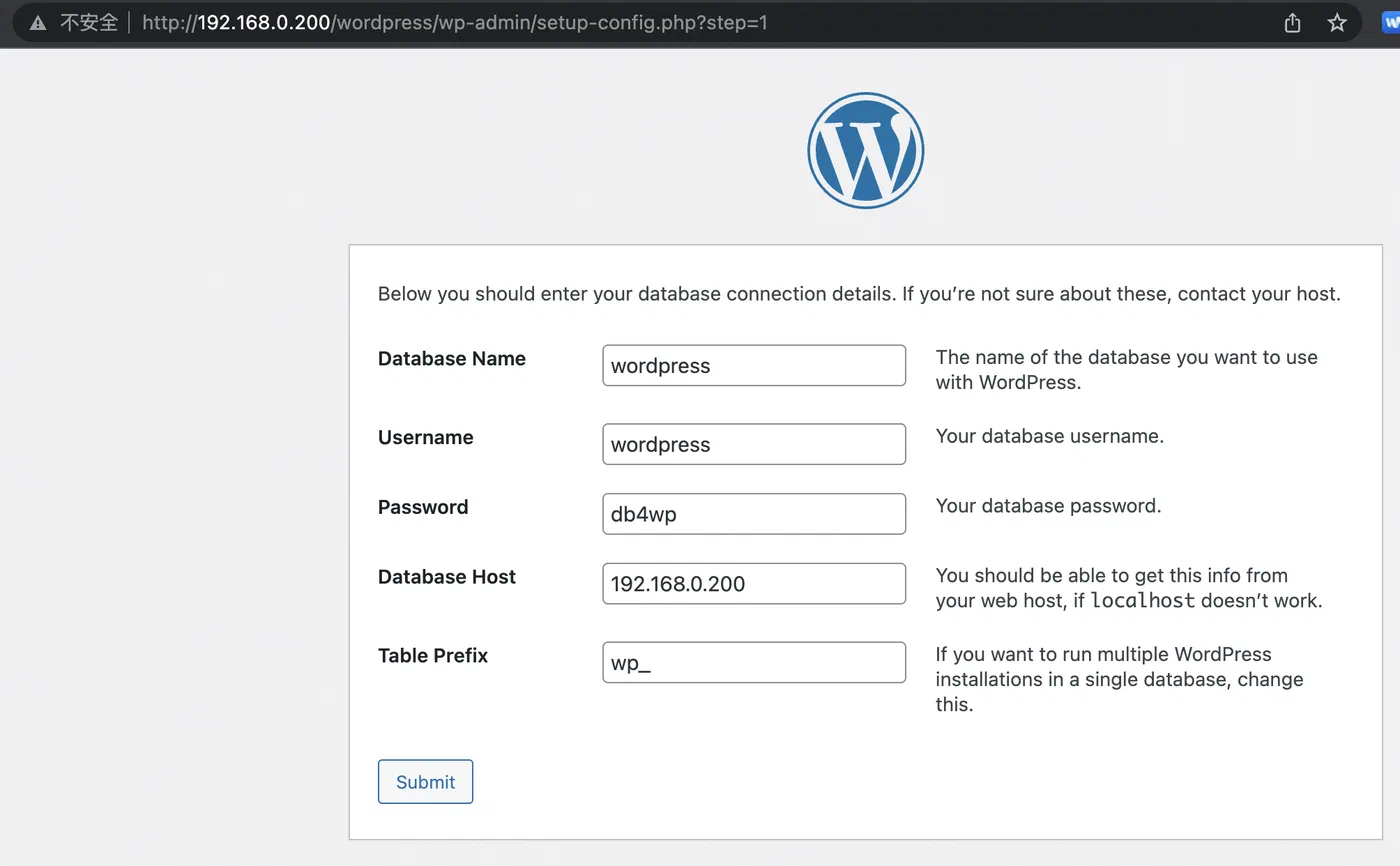Screen dimensions: 1400x866
Task: Click the blue extension icon at toolbar edge
Action: click(x=1391, y=22)
